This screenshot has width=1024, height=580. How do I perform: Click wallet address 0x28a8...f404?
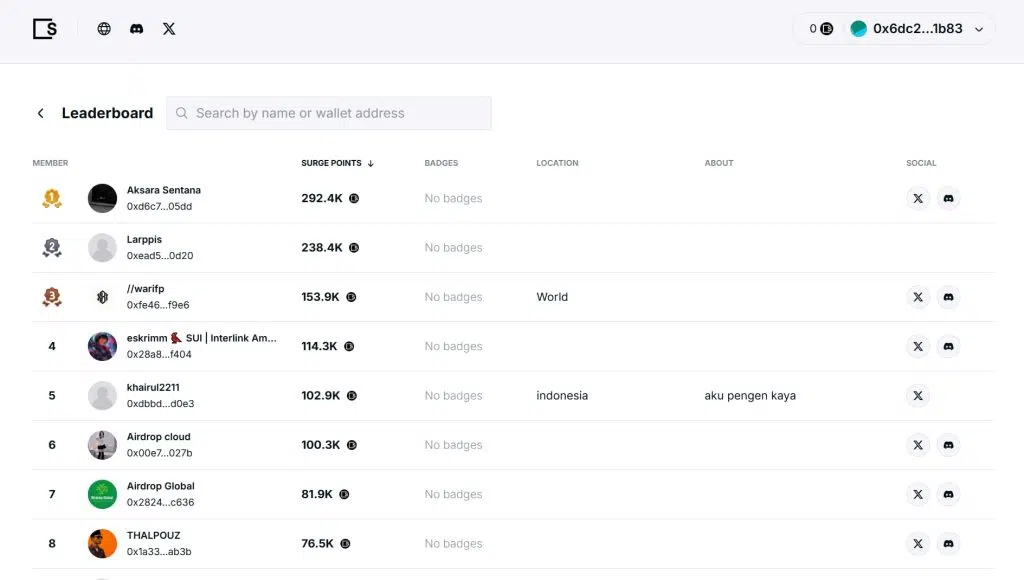[159, 355]
